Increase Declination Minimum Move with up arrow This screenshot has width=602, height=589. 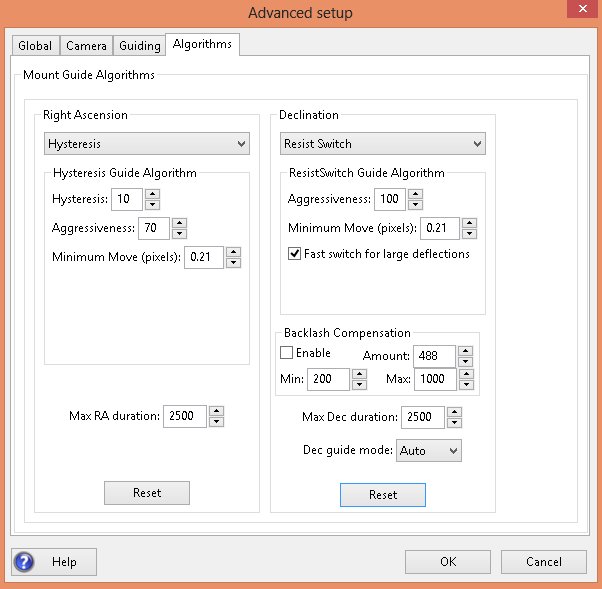pos(469,223)
